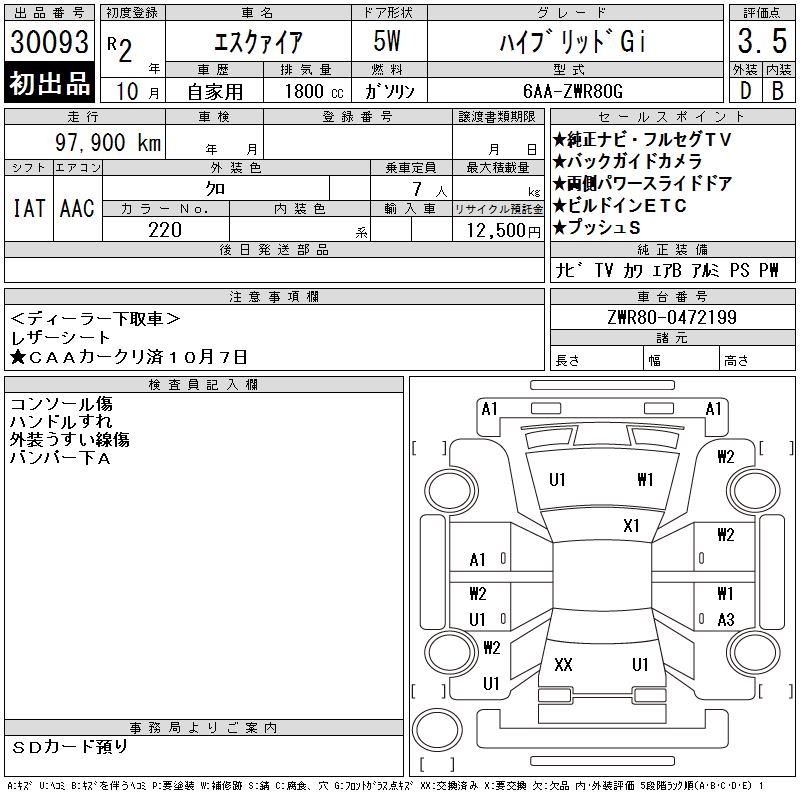
Task: Select chassis number ZWR80-0472199
Action: pyautogui.click(x=672, y=317)
